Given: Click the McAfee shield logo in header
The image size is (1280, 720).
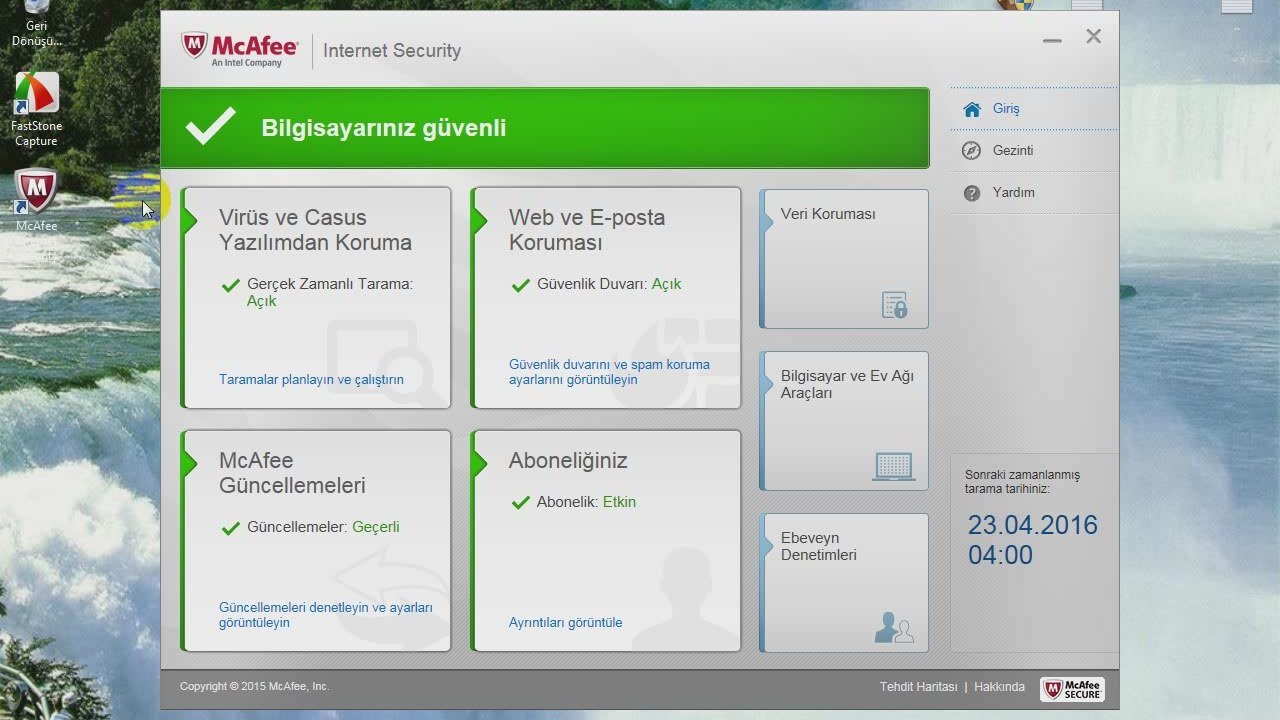Looking at the screenshot, I should pos(194,47).
